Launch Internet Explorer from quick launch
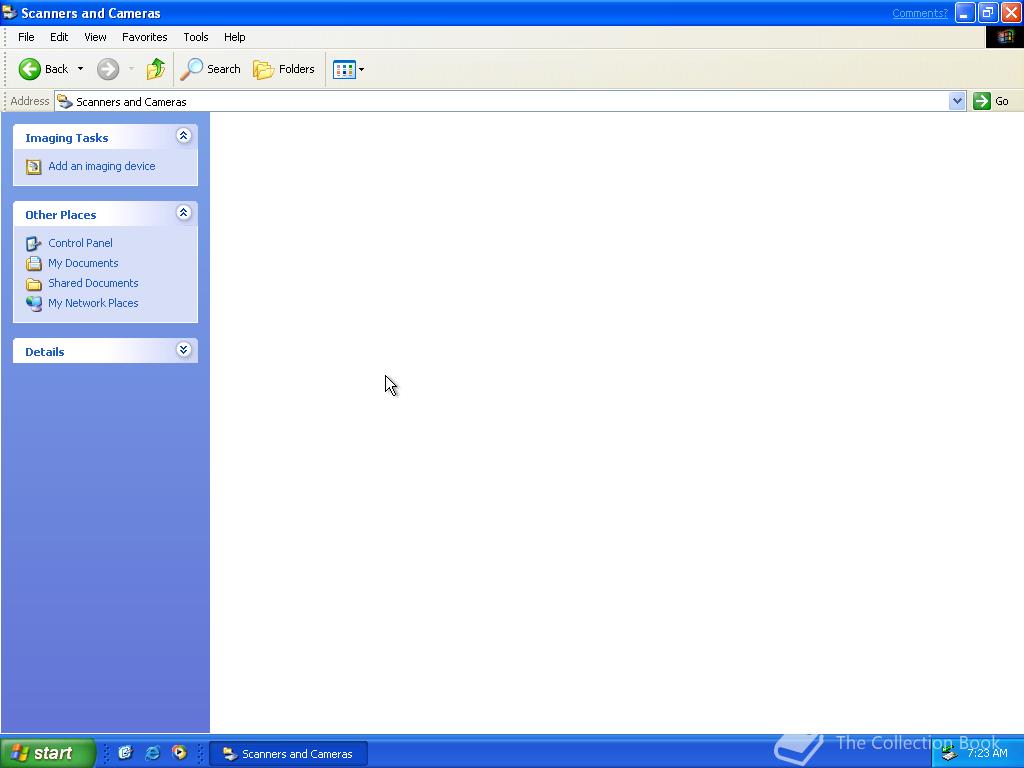This screenshot has height=768, width=1024. pyautogui.click(x=153, y=753)
